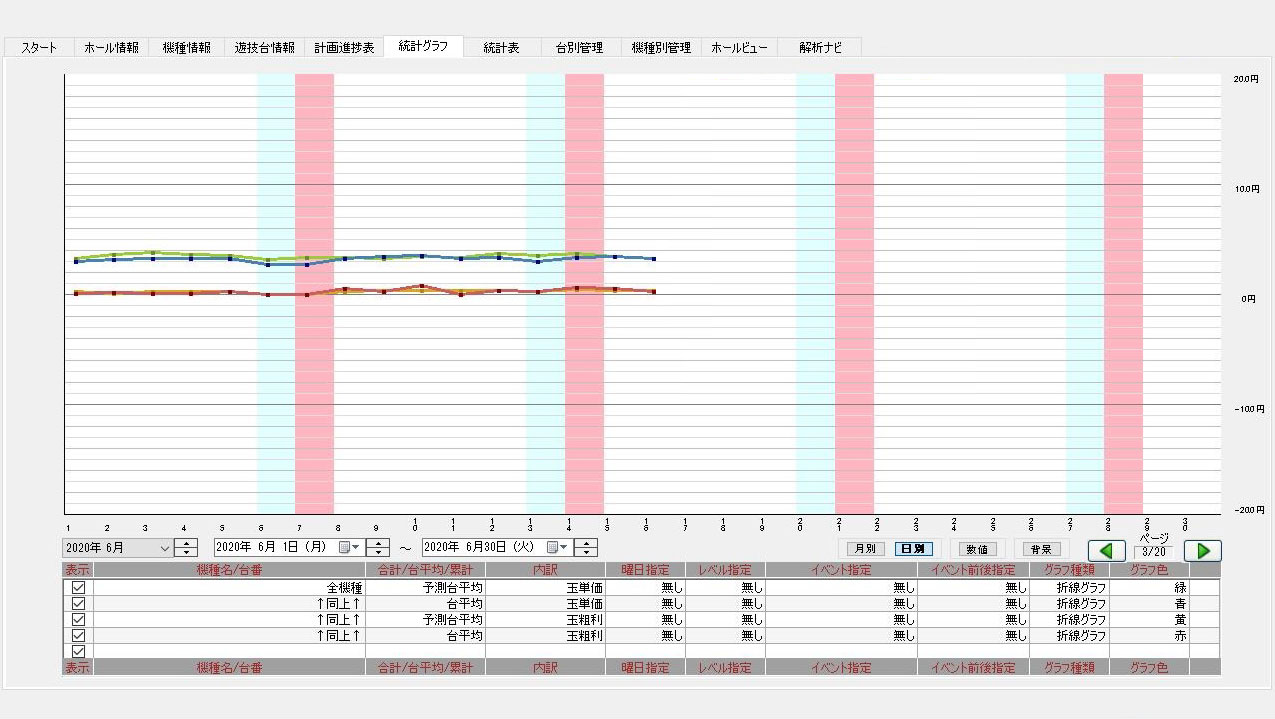
Task: Open the ホール情報 tab
Action: pyautogui.click(x=111, y=48)
